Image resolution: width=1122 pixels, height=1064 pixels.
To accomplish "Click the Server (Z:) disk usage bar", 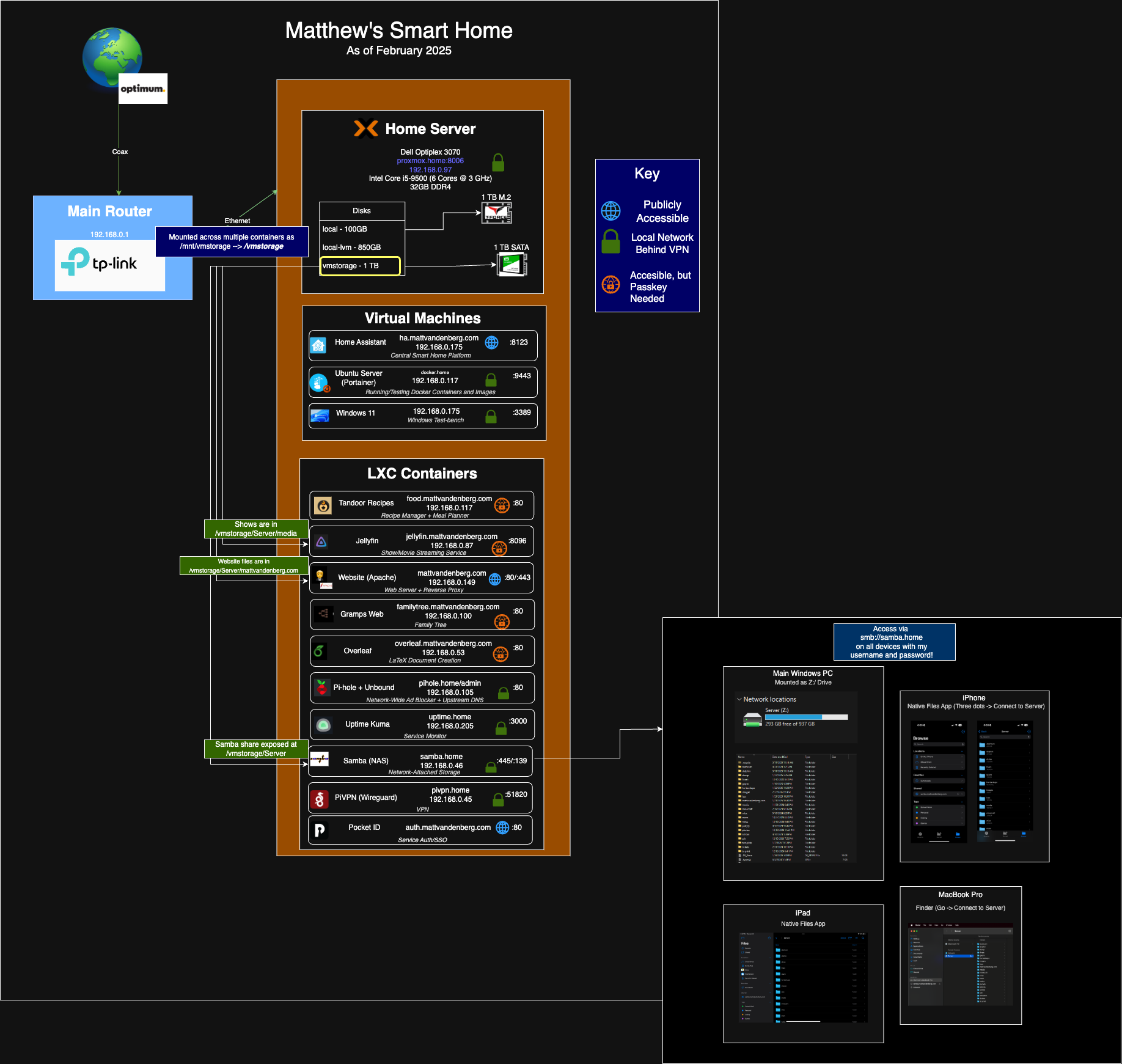I will [806, 717].
